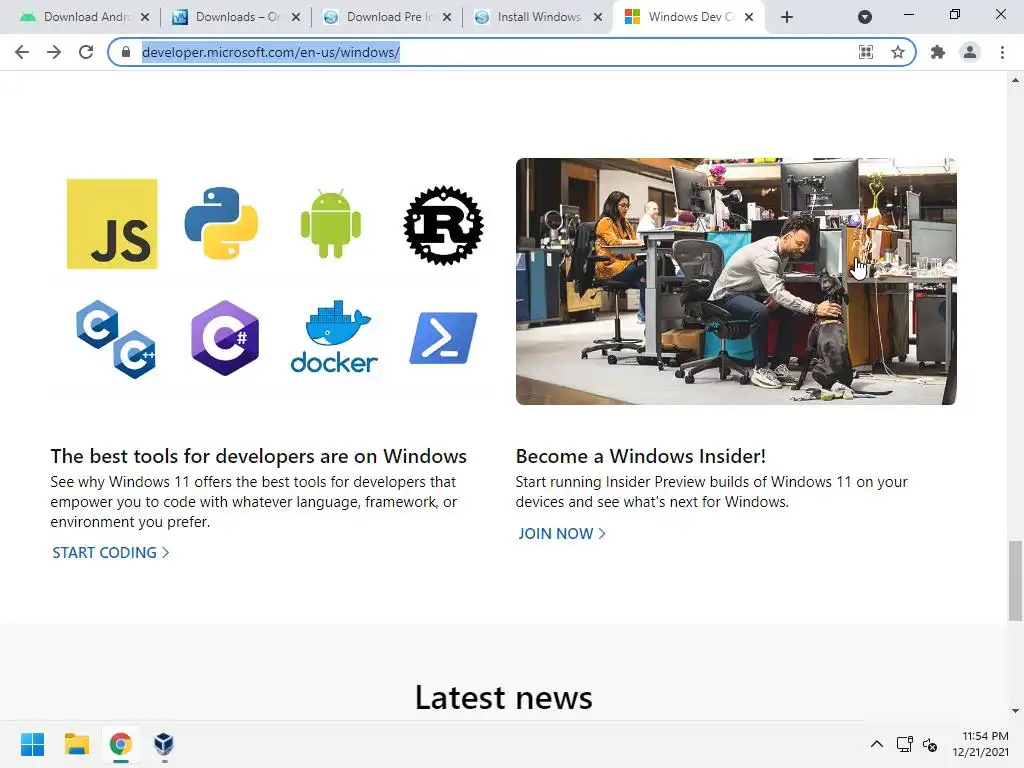Go back with the browser back arrow
This screenshot has height=768, width=1024.
(22, 52)
